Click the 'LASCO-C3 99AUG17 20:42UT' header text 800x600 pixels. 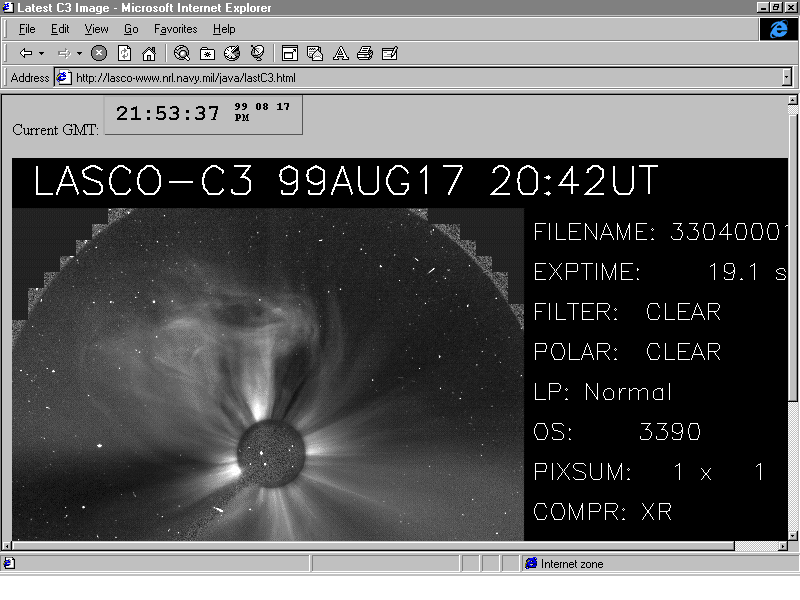346,180
